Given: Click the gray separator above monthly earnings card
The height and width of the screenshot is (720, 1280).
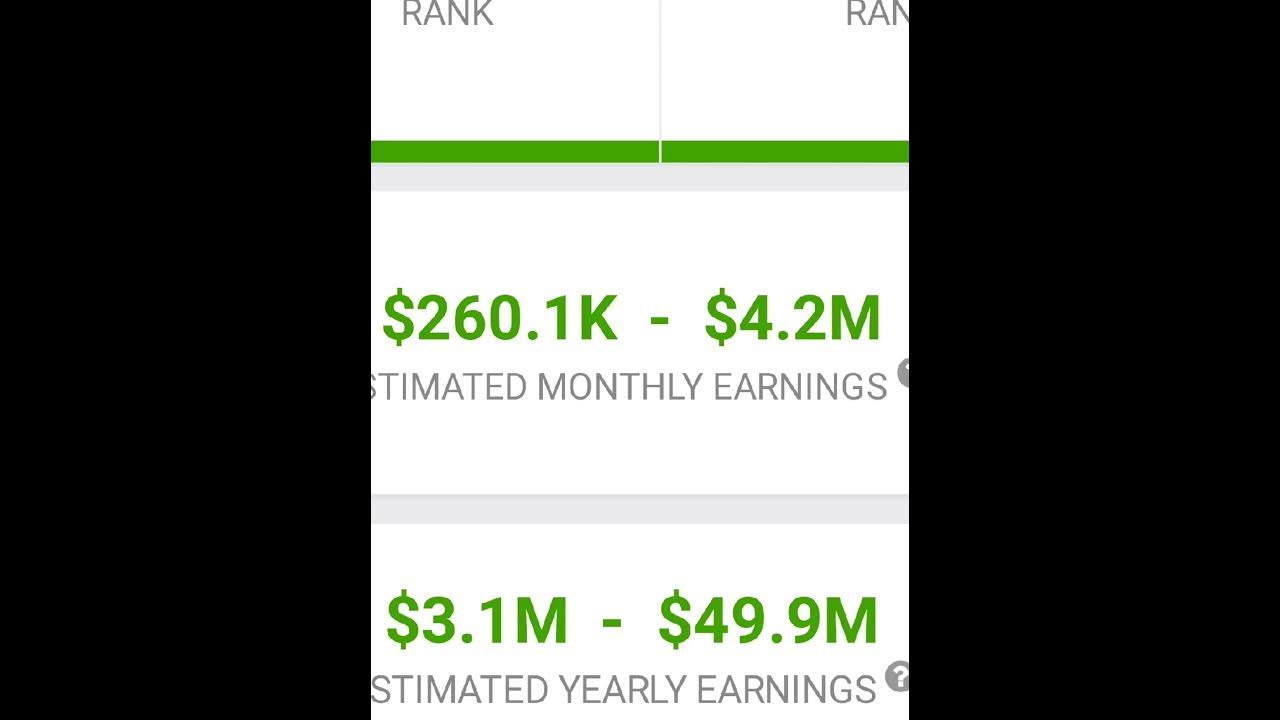Looking at the screenshot, I should coord(640,177).
